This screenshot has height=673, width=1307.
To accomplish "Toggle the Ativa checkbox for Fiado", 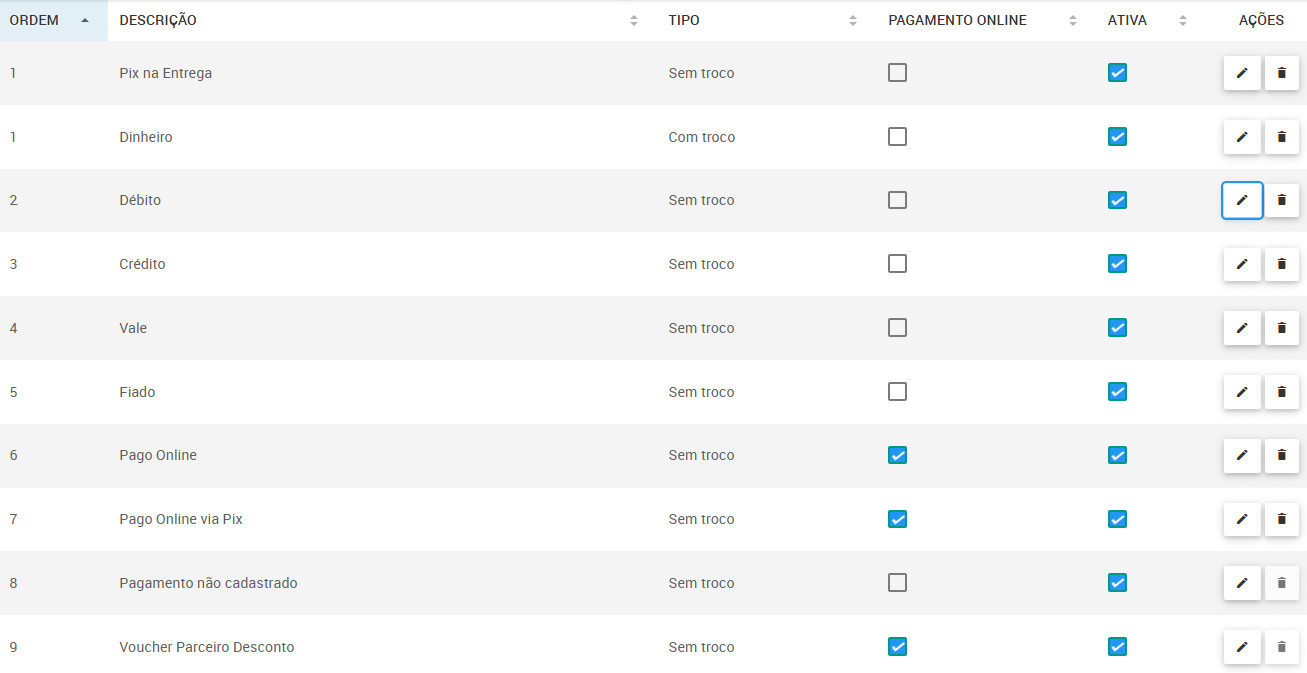I will tap(1117, 392).
